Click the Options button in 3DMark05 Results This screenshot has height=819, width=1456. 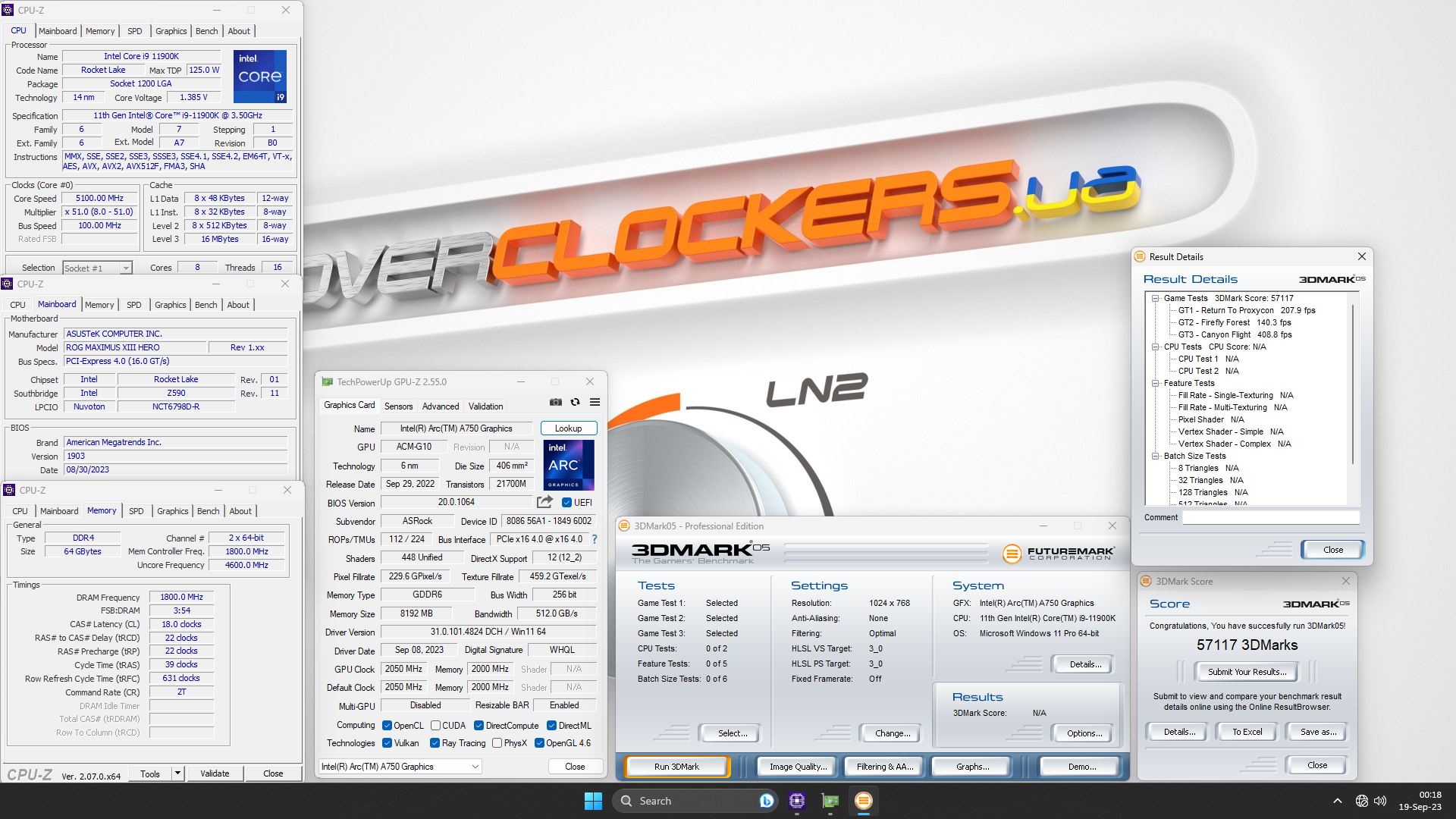[x=1084, y=733]
